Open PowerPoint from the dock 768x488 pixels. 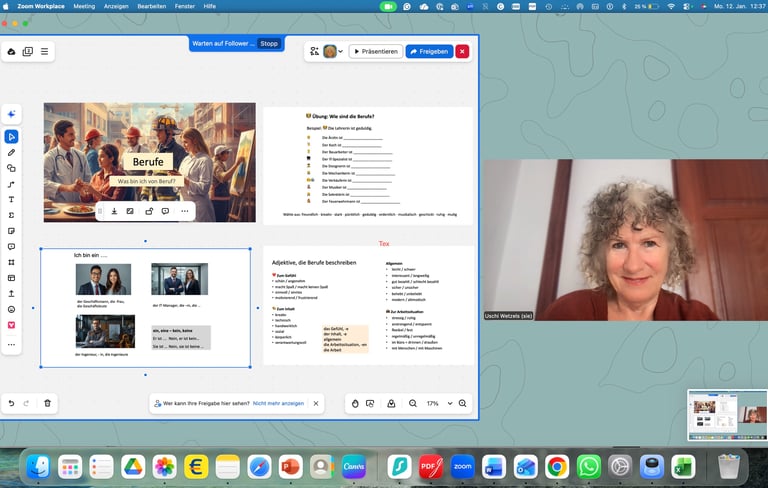coord(290,467)
